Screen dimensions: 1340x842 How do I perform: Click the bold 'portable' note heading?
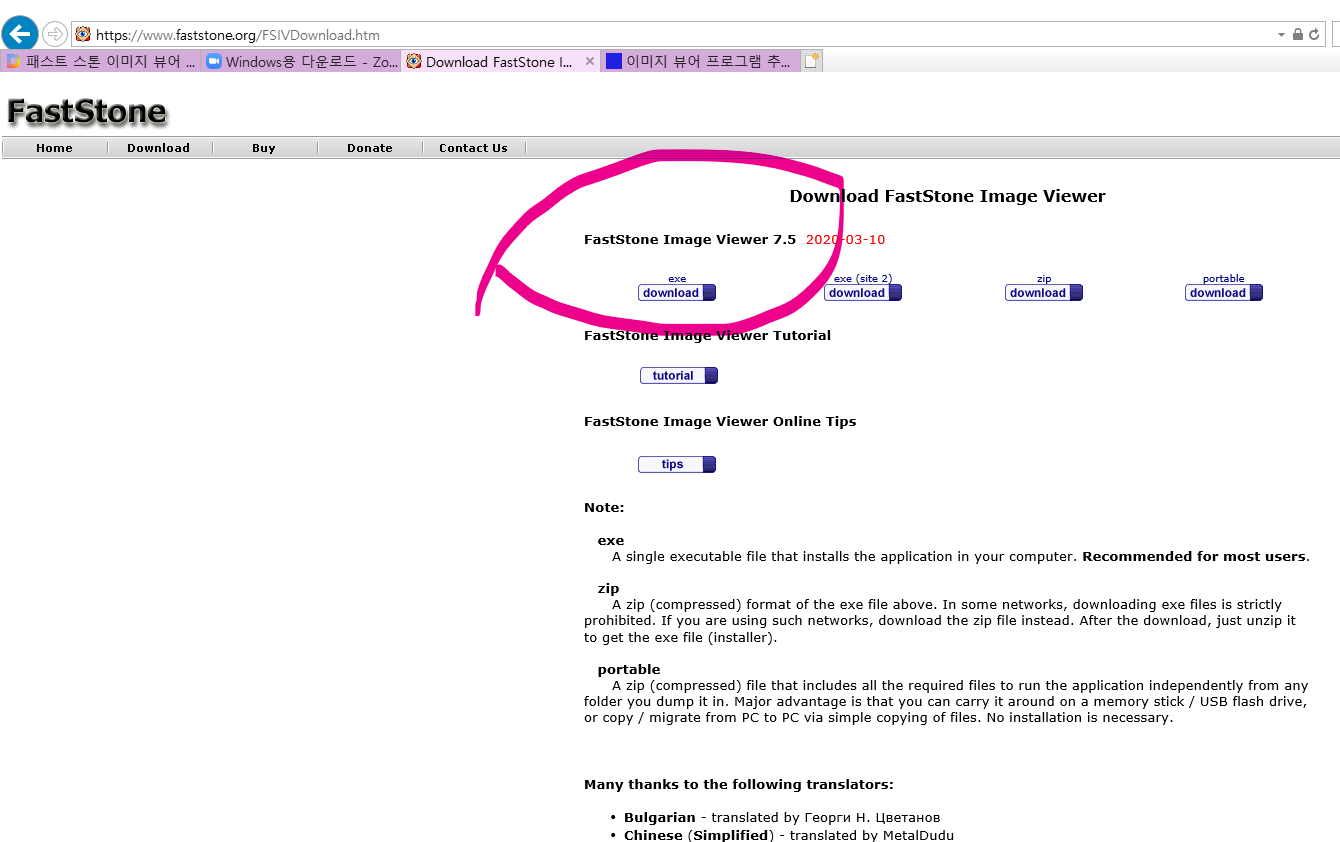coord(629,670)
